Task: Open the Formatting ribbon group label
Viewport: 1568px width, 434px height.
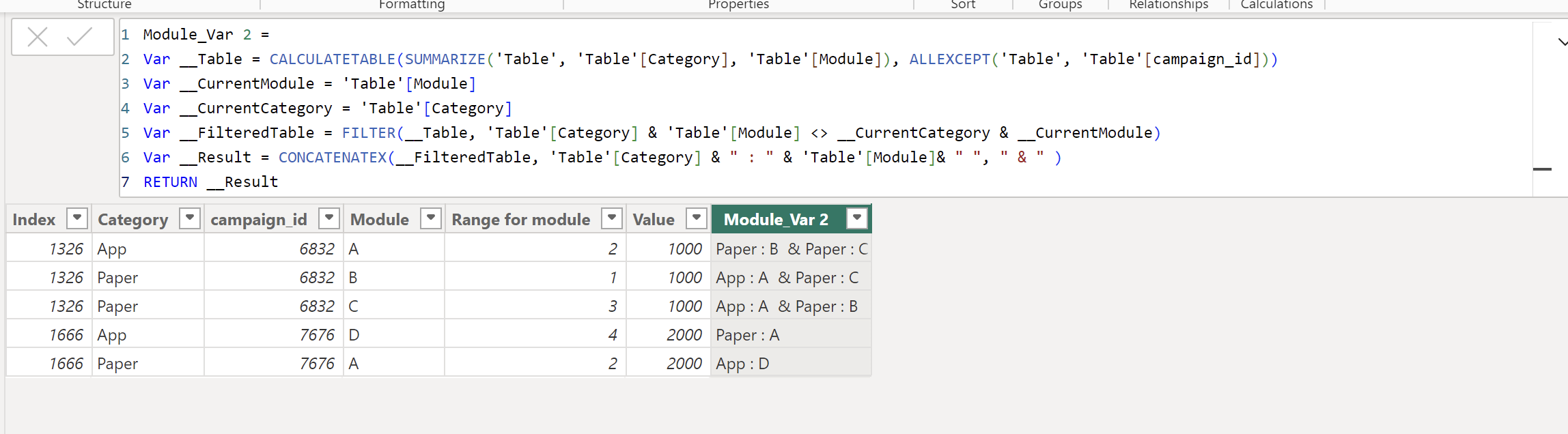Action: [412, 5]
